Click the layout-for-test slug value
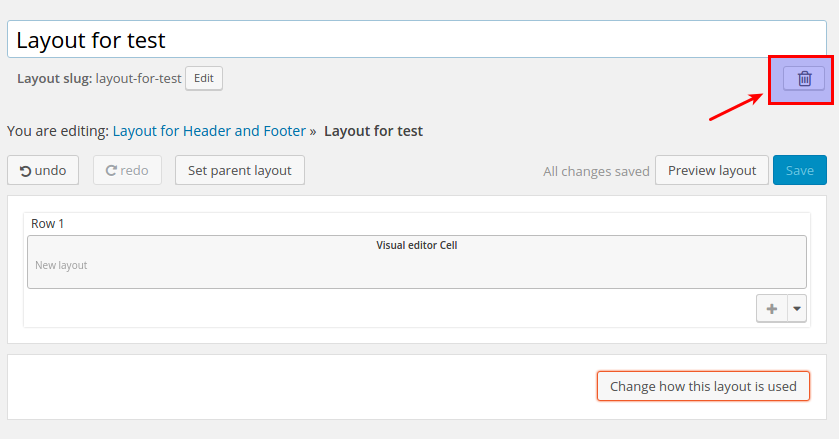 pyautogui.click(x=139, y=79)
